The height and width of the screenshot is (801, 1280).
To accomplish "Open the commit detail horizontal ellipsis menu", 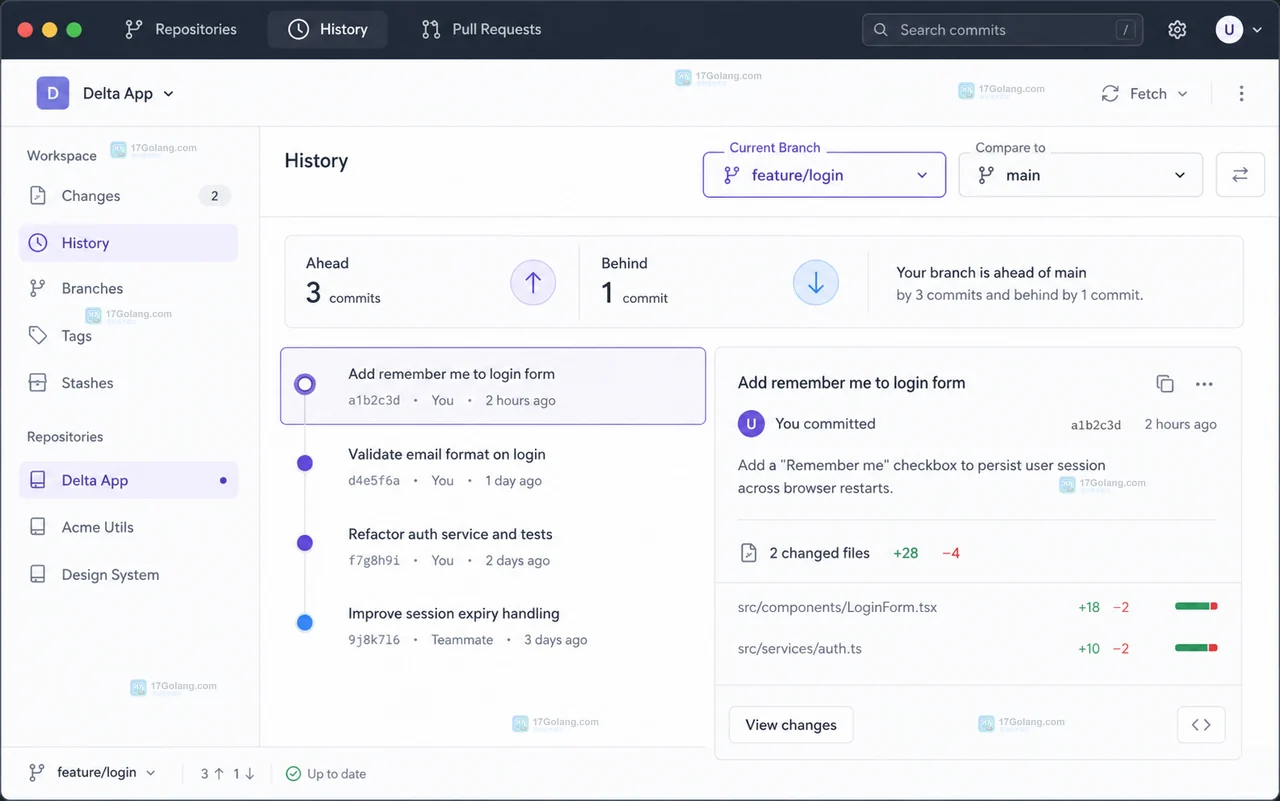I will [x=1204, y=384].
